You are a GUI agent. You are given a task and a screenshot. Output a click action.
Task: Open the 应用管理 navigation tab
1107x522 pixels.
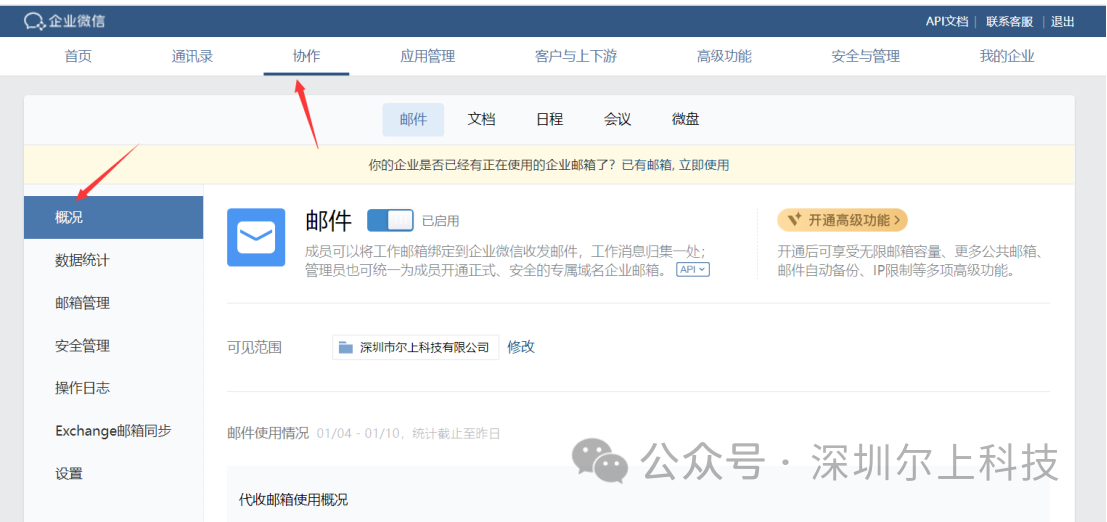click(428, 57)
